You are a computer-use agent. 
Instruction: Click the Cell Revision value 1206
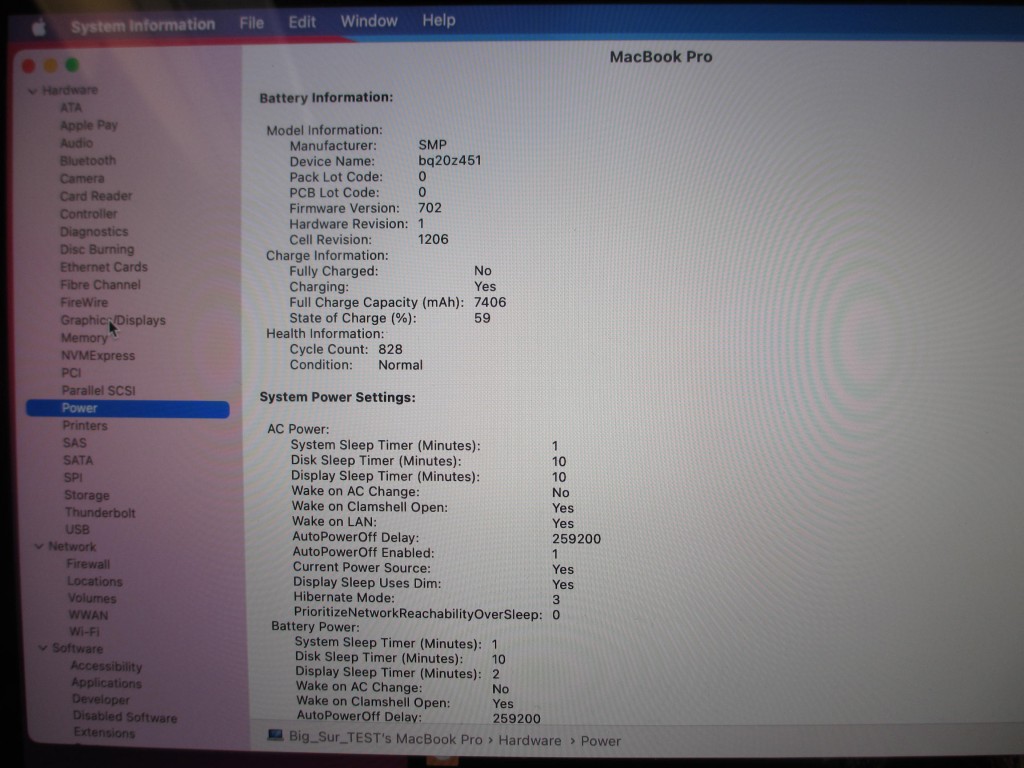433,240
